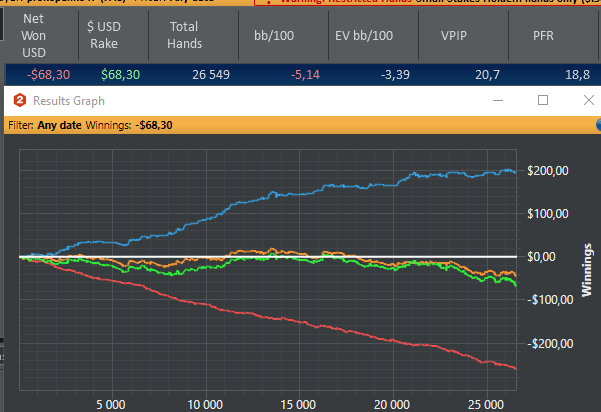Select the -5,14 bb/100 cell
This screenshot has width=601, height=412.
[305, 74]
